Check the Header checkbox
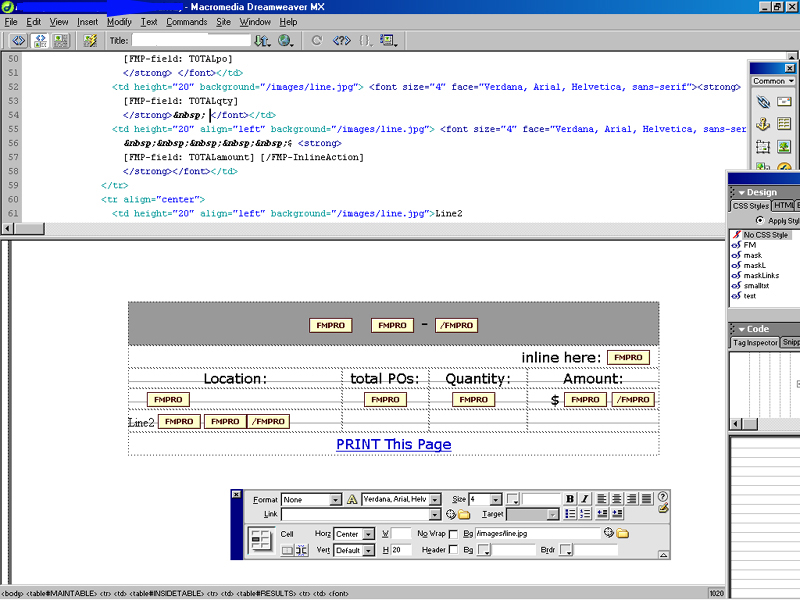Viewport: 800px width, 600px height. [454, 550]
